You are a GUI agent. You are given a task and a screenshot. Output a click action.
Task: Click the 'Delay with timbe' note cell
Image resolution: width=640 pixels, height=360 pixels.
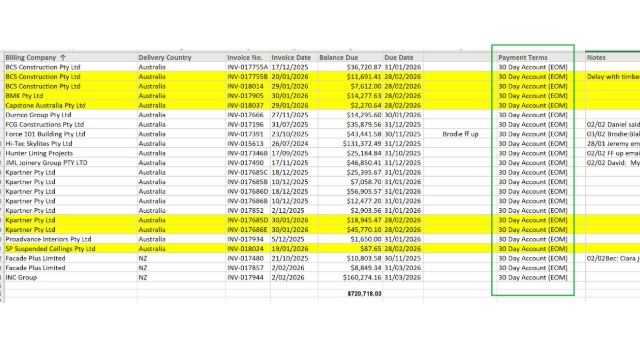(613, 77)
